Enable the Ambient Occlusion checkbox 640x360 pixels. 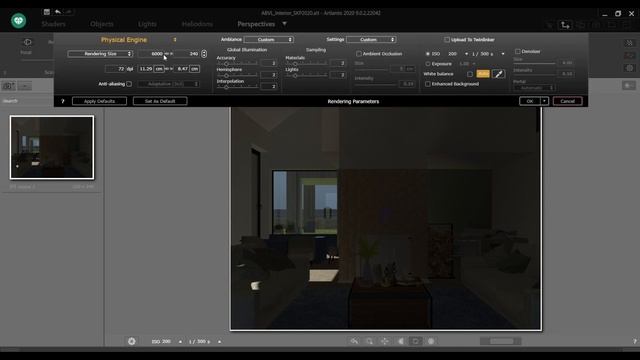(358, 54)
